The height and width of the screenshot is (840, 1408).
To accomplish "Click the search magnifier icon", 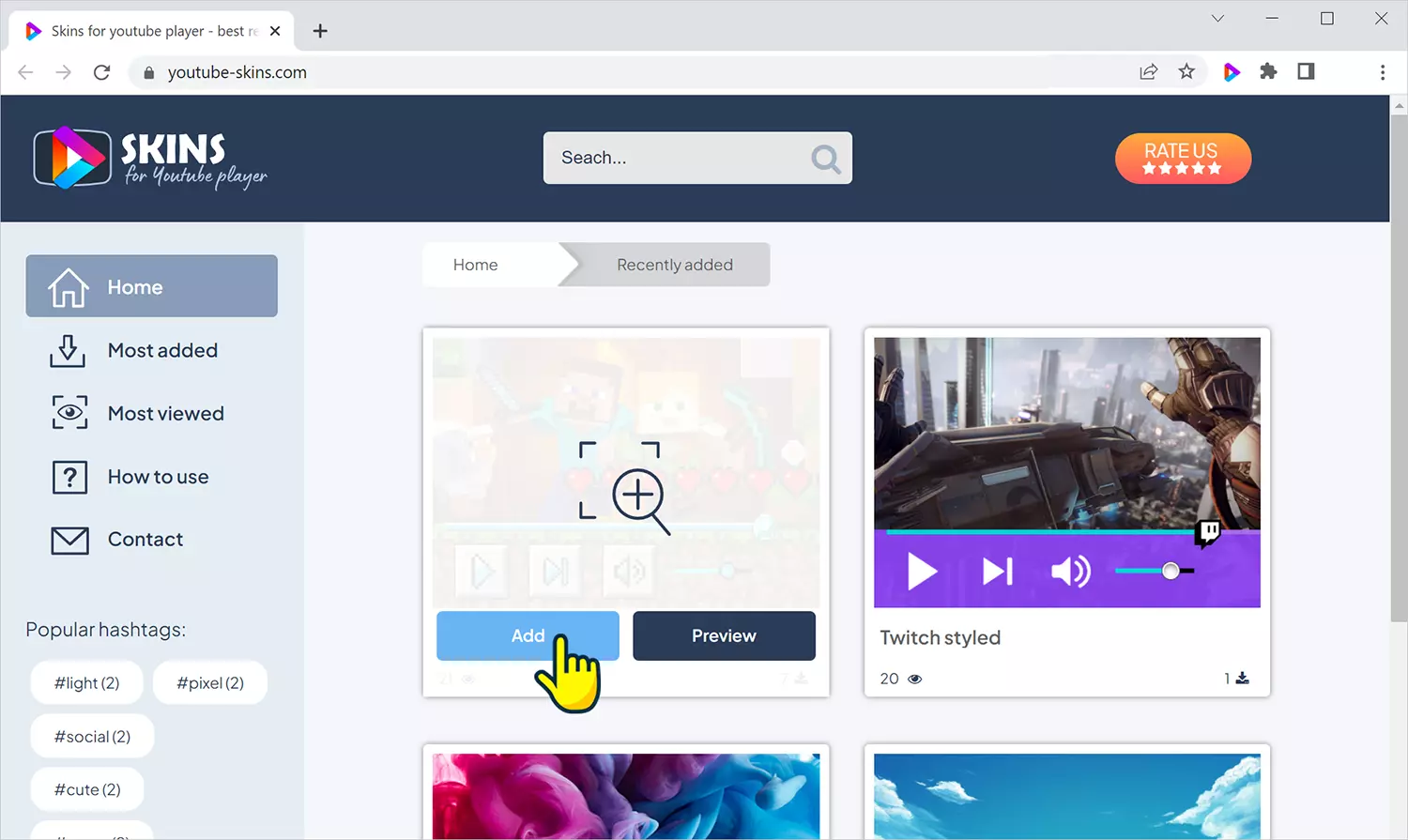I will [x=825, y=159].
